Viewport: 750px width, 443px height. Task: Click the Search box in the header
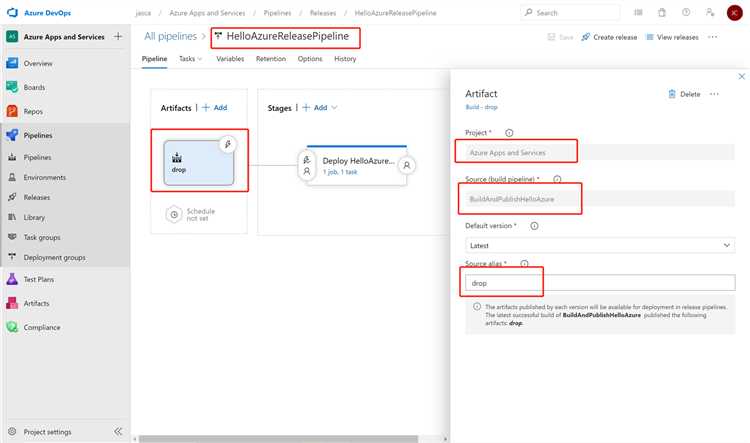point(570,13)
